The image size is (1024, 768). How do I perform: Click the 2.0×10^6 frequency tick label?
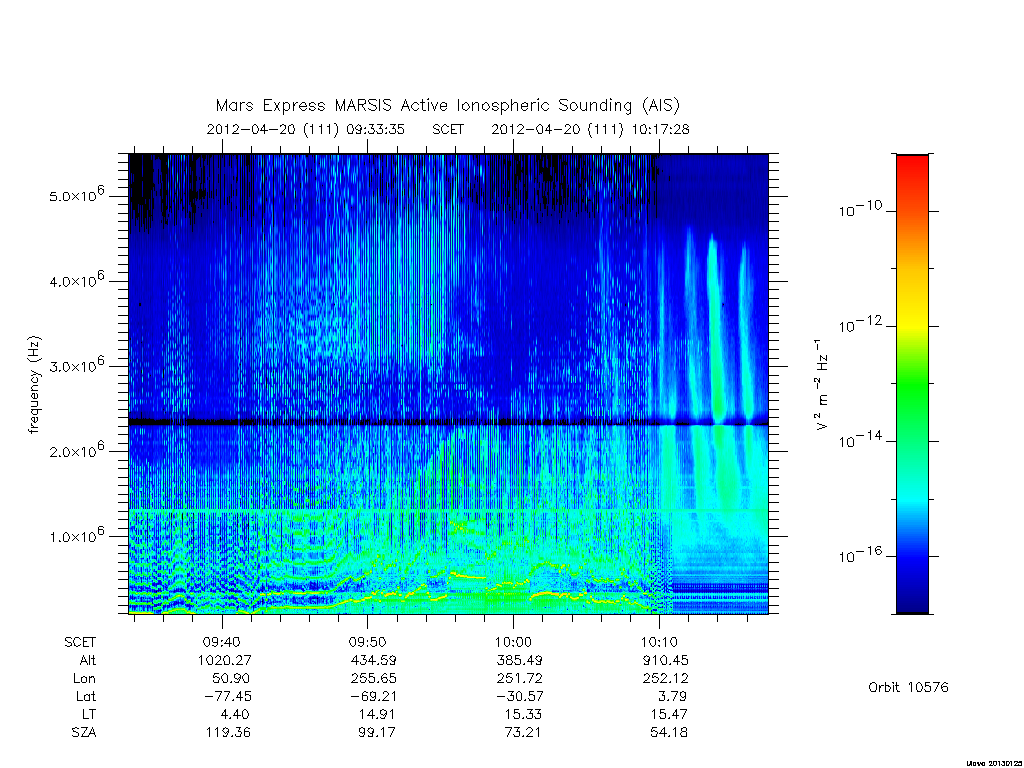(76, 450)
